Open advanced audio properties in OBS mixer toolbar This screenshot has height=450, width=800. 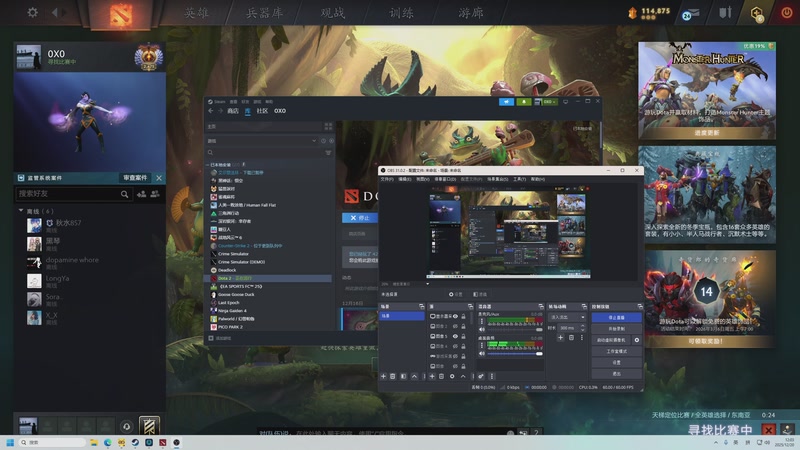pos(480,376)
